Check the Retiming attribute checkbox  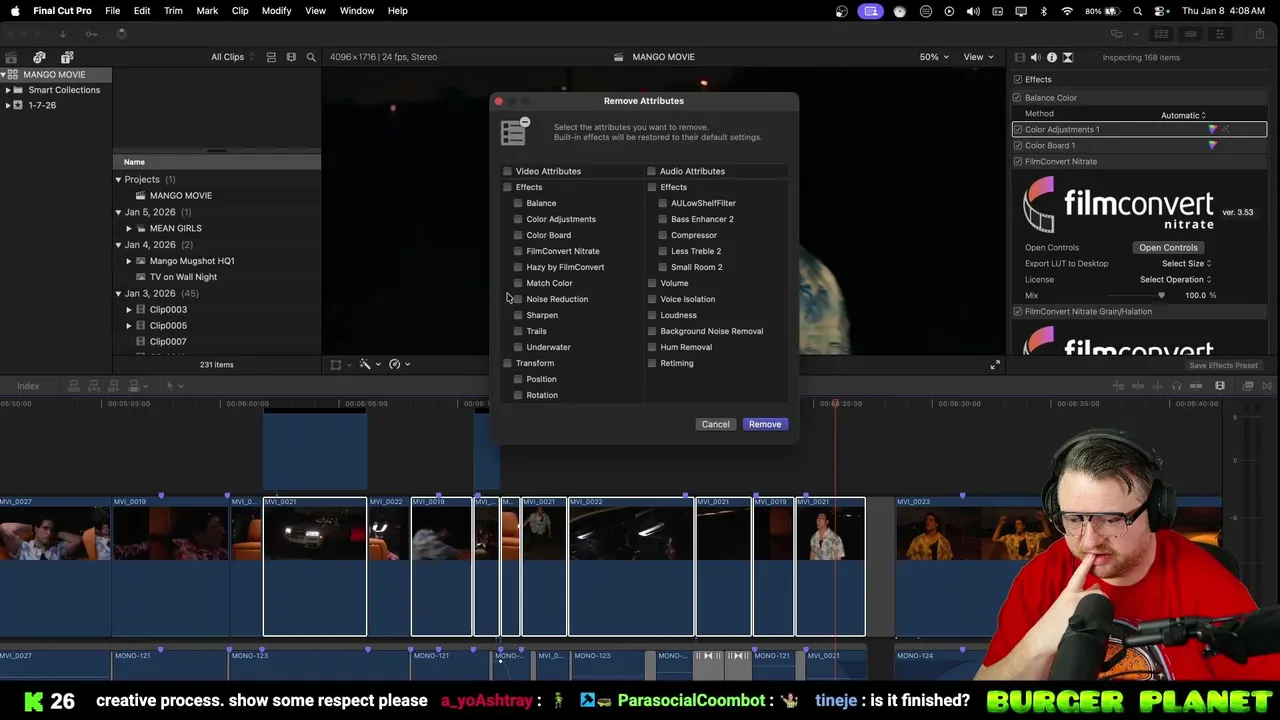pyautogui.click(x=652, y=363)
